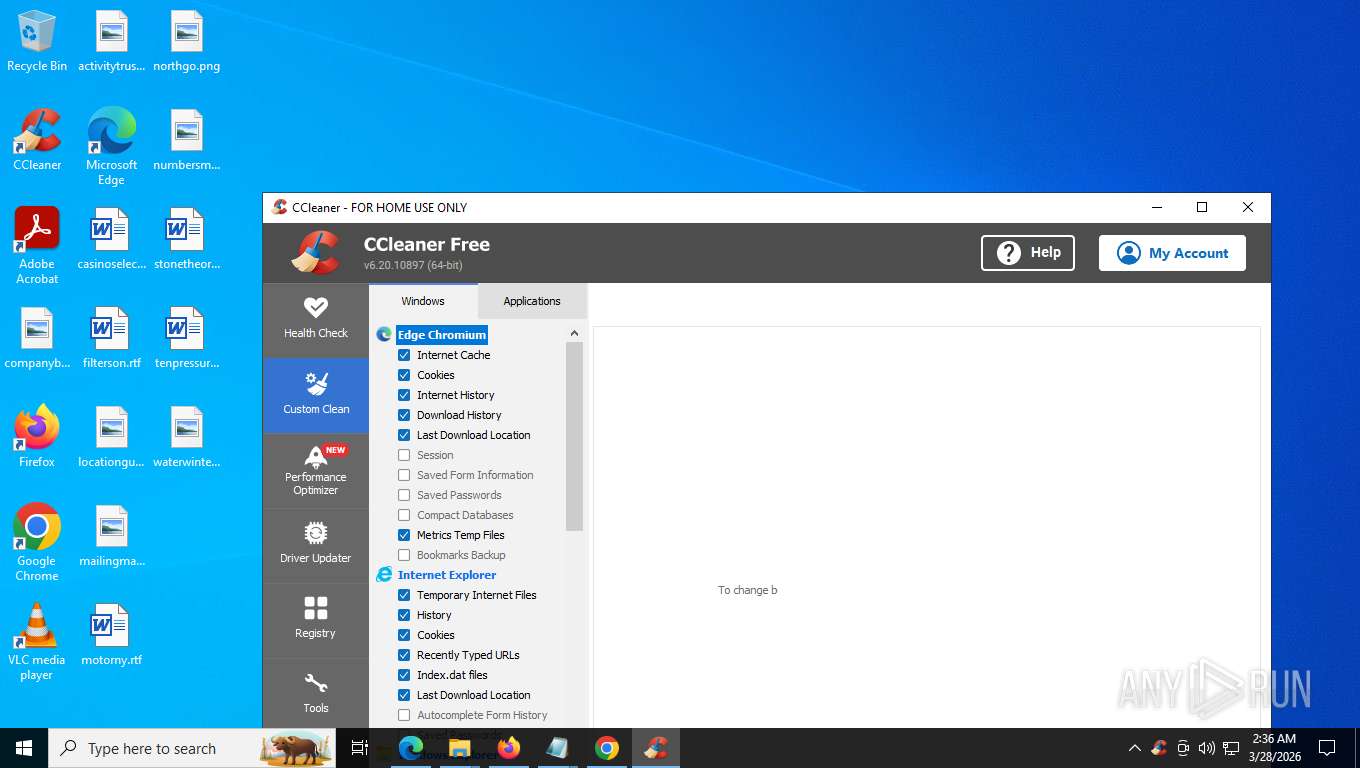The width and height of the screenshot is (1360, 768).
Task: Click Type here to search box
Action: pyautogui.click(x=192, y=748)
